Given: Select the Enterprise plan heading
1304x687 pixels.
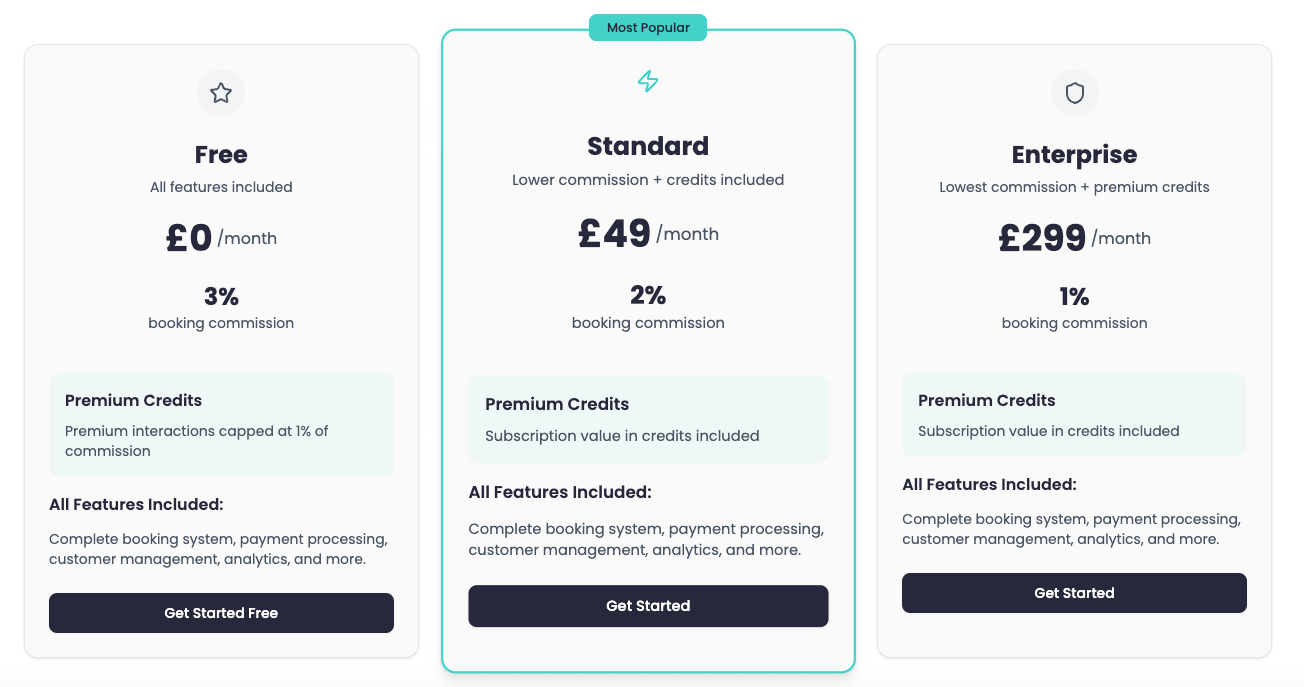Looking at the screenshot, I should [1074, 155].
